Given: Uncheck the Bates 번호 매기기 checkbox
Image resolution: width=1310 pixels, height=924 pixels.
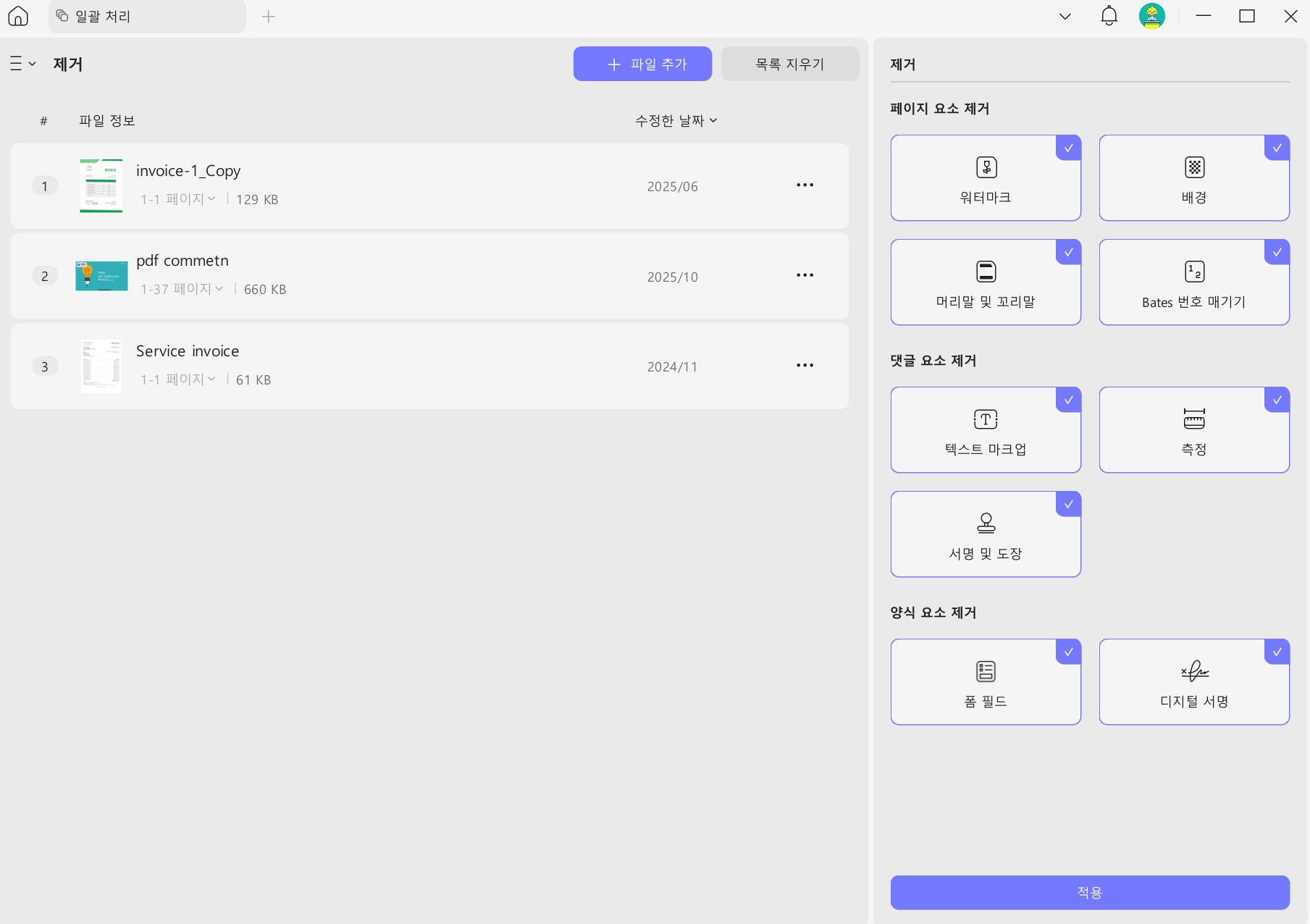Looking at the screenshot, I should (1277, 252).
